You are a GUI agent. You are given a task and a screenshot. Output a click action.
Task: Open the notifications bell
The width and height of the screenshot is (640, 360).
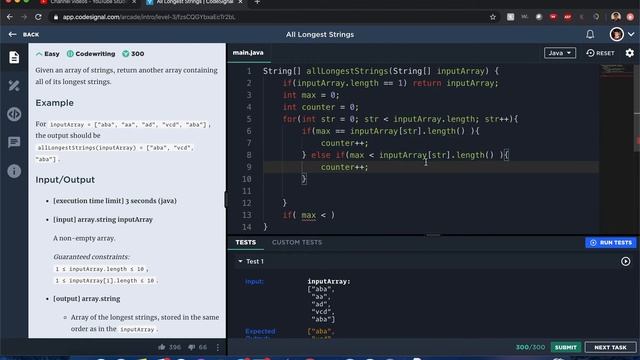click(x=590, y=34)
